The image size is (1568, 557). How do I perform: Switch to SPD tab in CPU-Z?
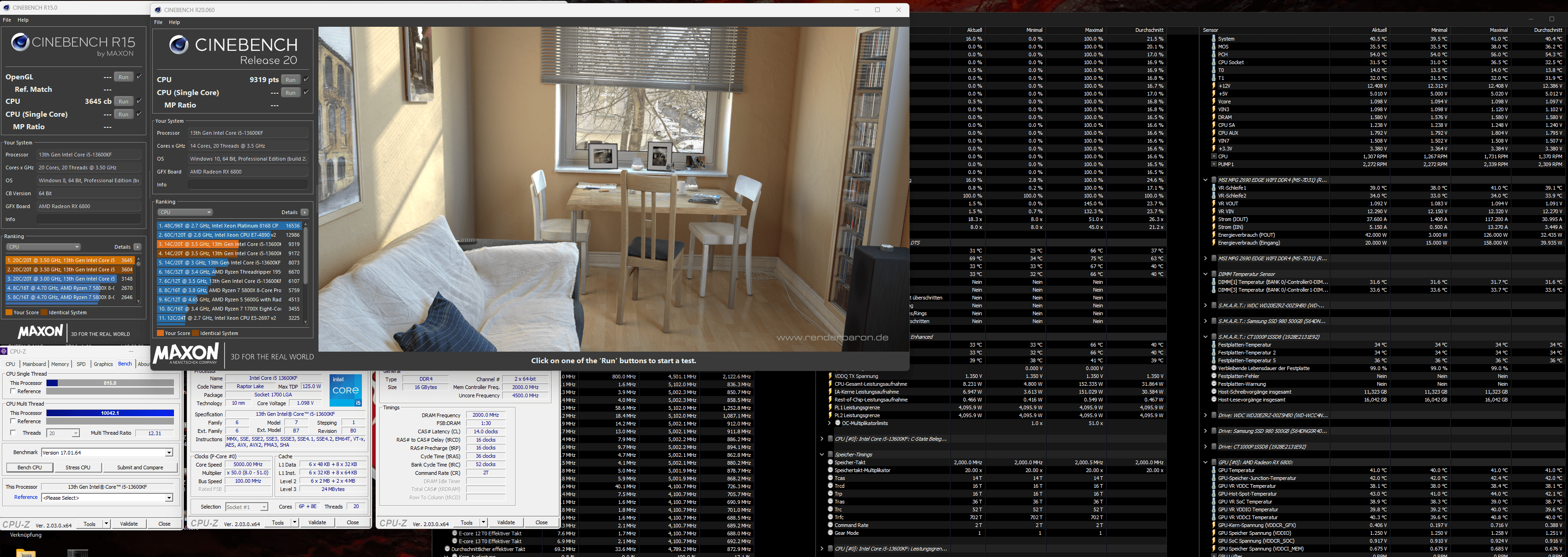coord(81,364)
